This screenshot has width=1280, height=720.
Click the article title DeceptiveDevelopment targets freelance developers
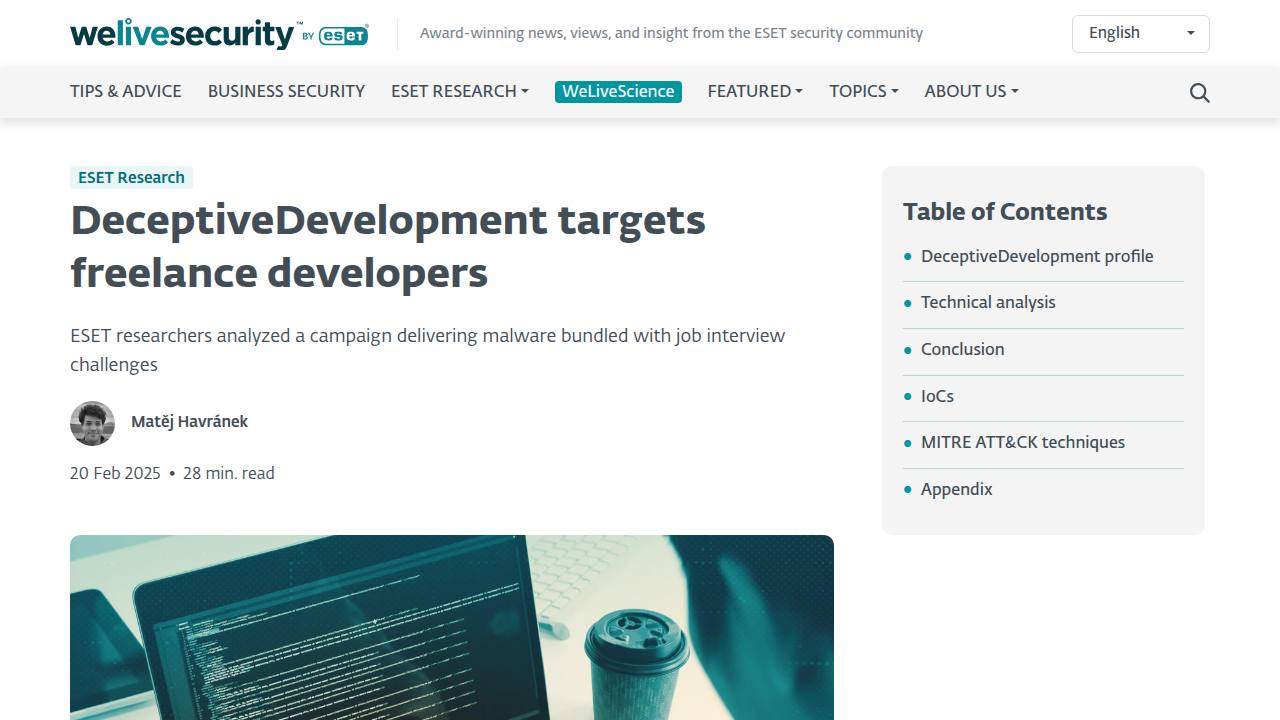pos(388,246)
